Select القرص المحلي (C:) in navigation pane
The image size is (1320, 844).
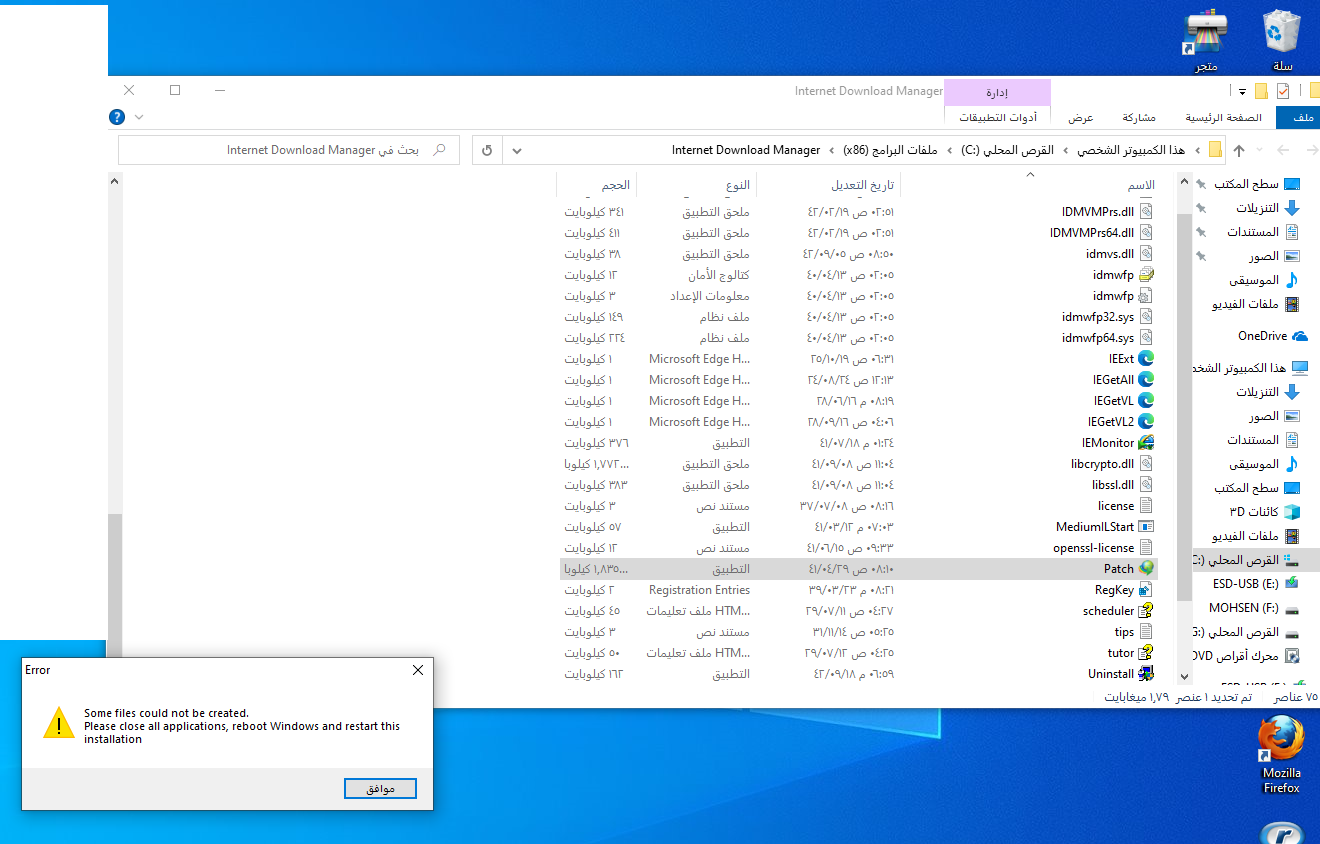[x=1256, y=560]
